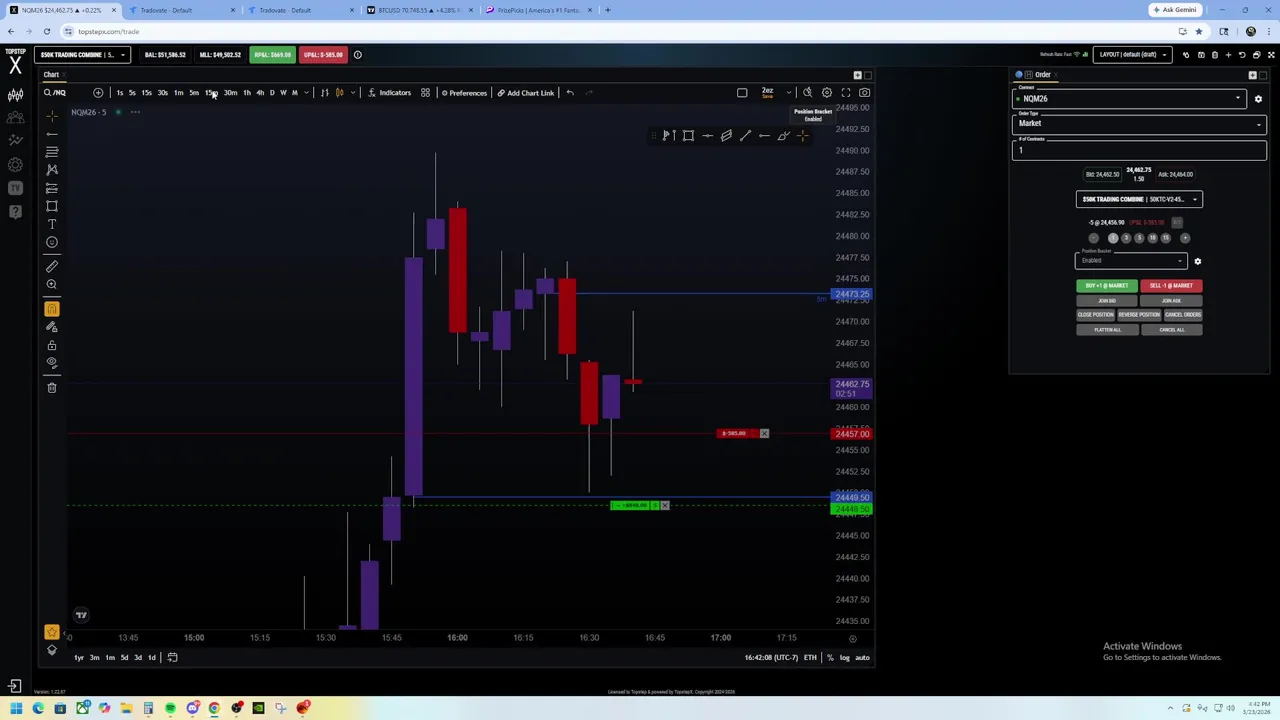Click the Close Position button
Viewport: 1280px width, 720px height.
pyautogui.click(x=1095, y=315)
